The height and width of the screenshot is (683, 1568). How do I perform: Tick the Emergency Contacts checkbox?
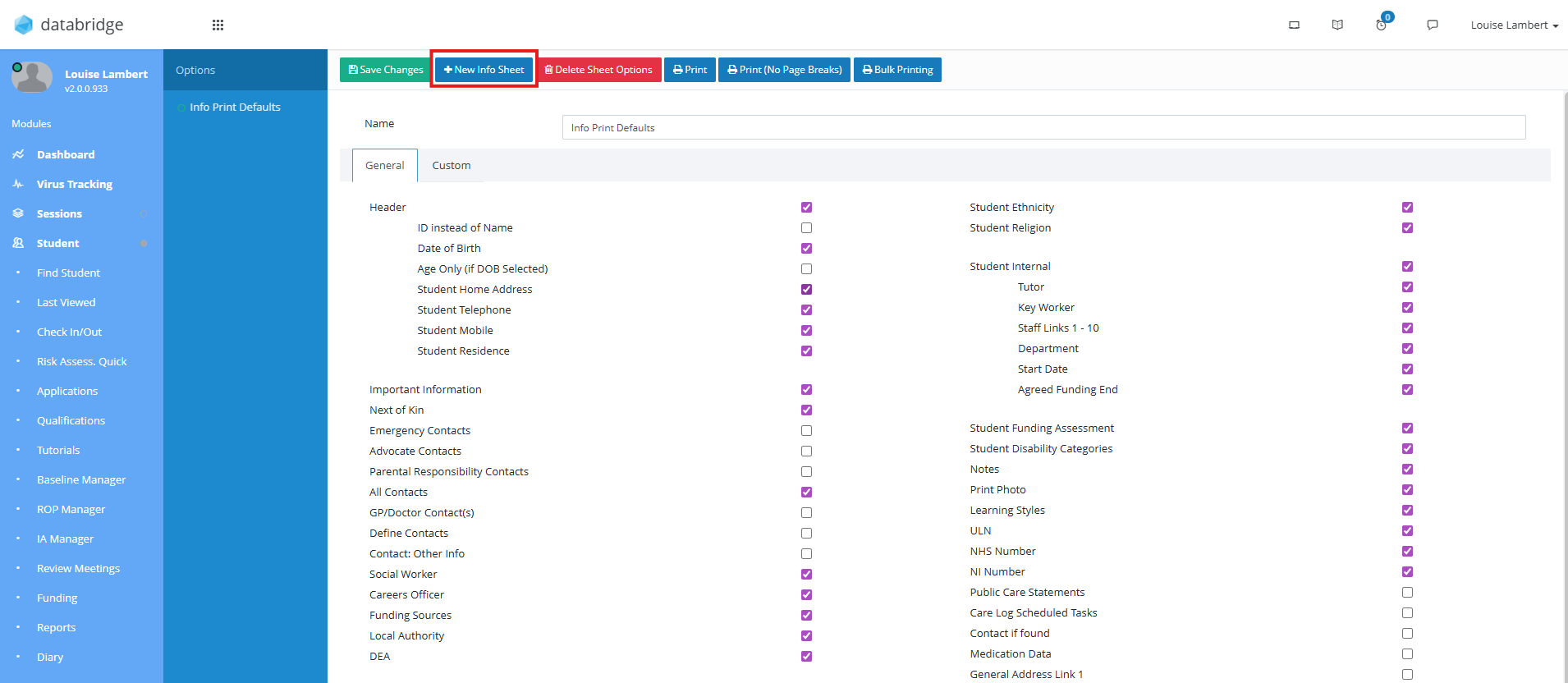coord(806,431)
